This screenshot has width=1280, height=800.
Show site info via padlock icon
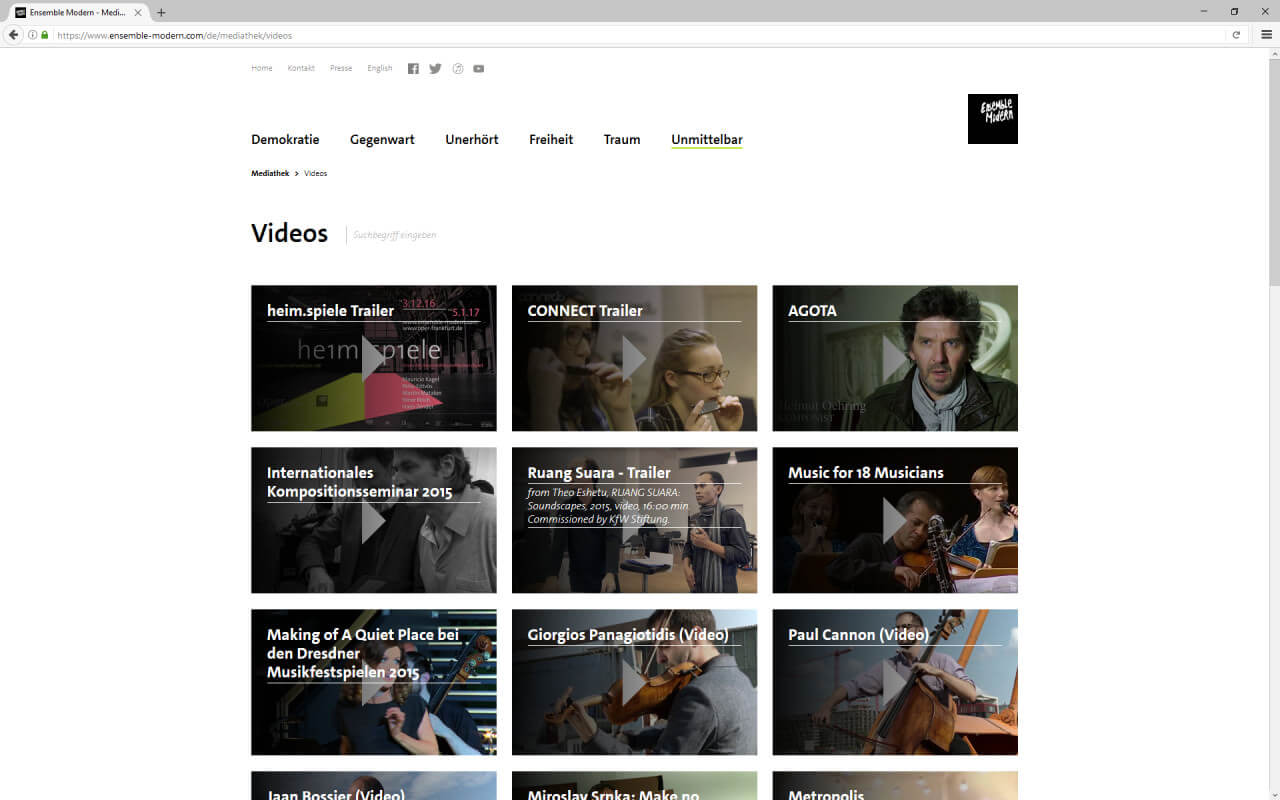45,35
